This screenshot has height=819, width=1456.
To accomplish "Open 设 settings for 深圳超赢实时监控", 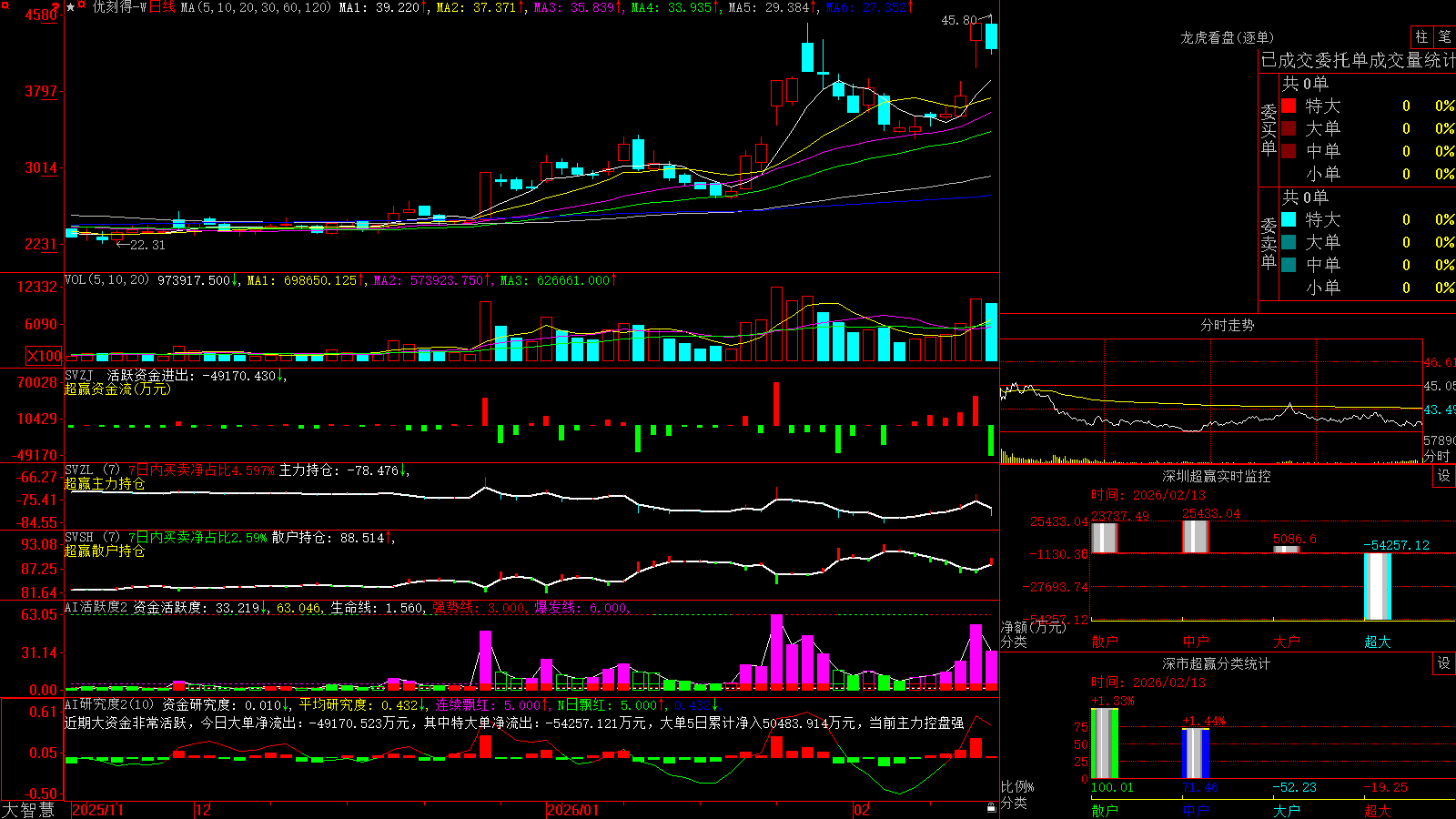I will point(1444,476).
